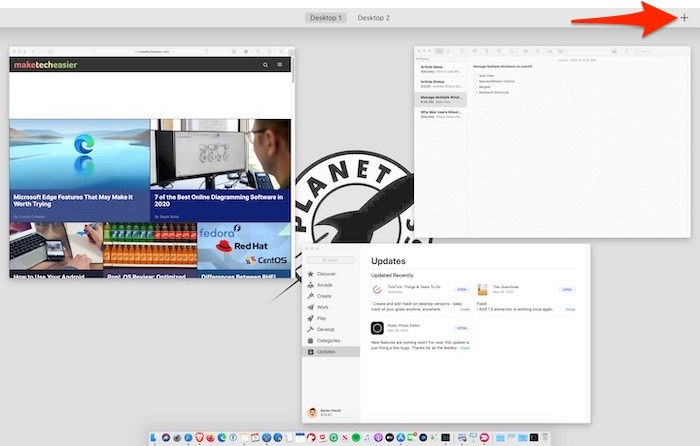700x446 pixels.
Task: Switch to Desktop 2 space
Action: pyautogui.click(x=374, y=18)
